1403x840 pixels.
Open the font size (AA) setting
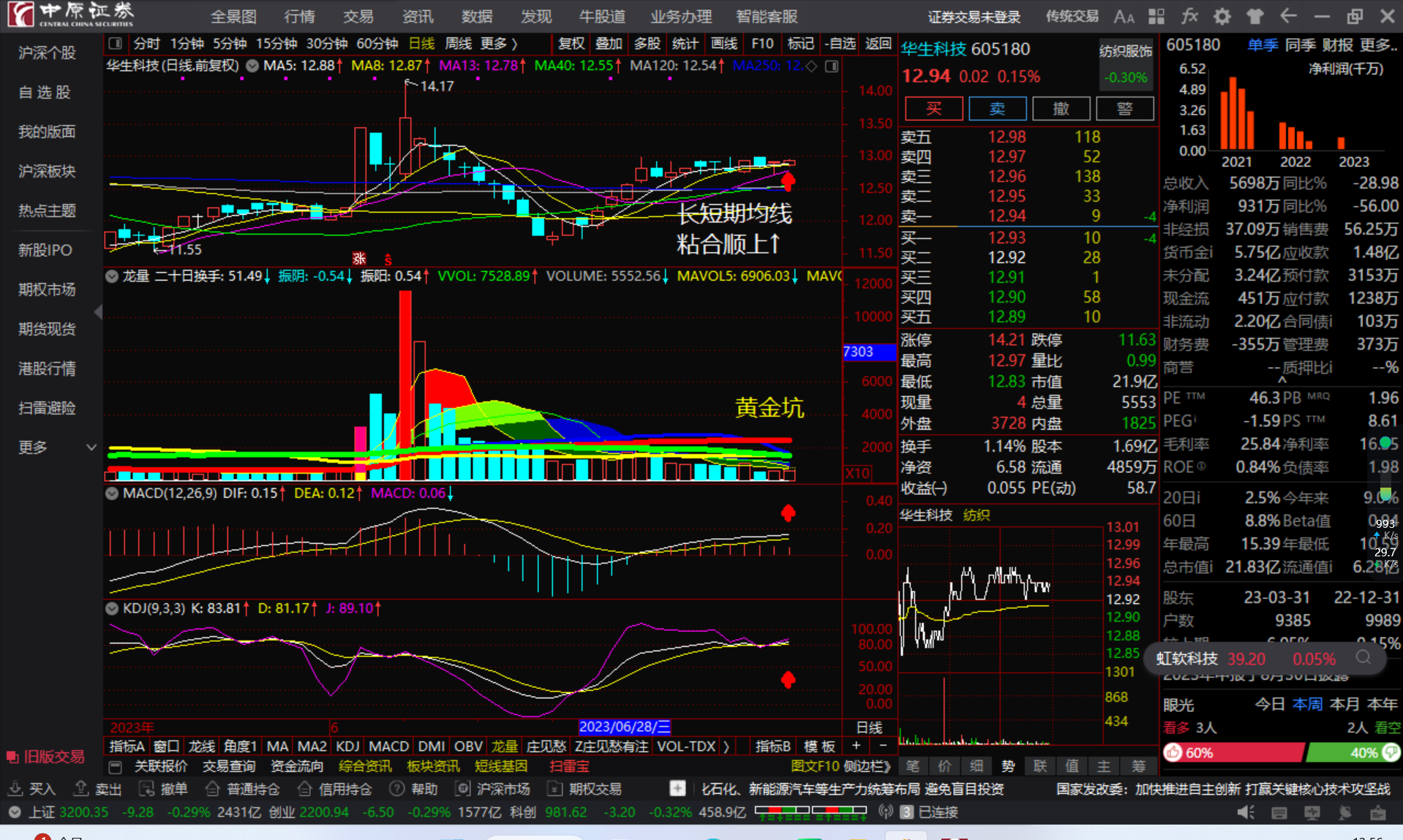(x=1124, y=16)
